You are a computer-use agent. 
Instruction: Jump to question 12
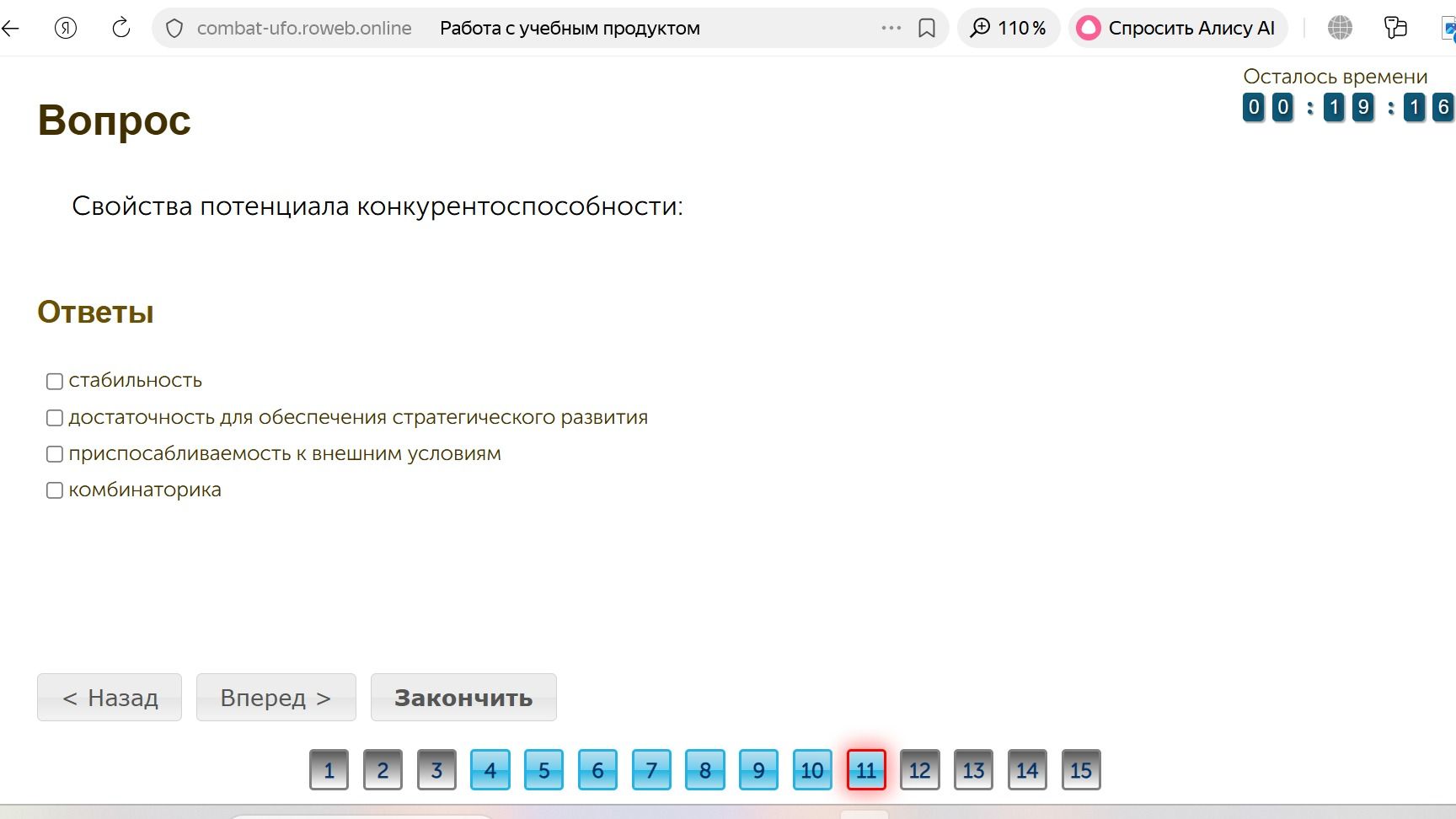click(x=920, y=770)
